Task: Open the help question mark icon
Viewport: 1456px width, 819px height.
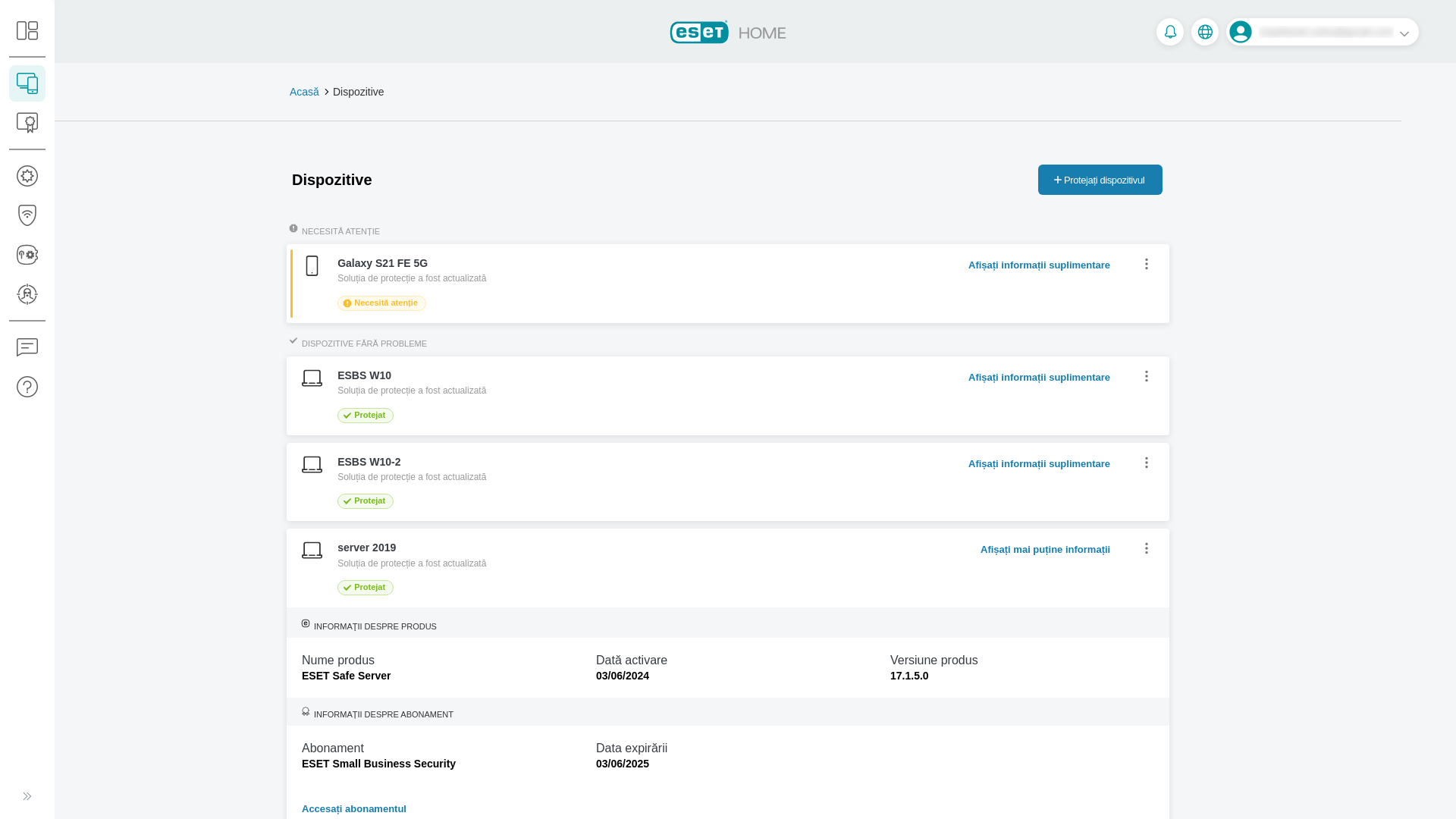Action: 27,387
